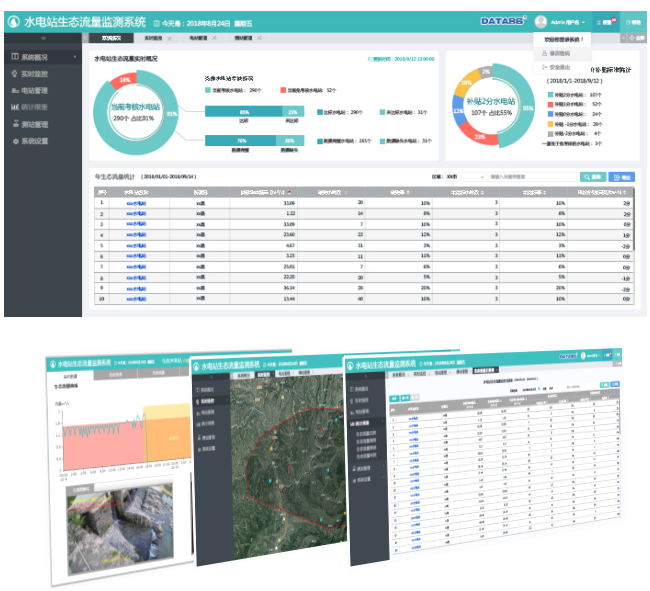Click the help button in header
Viewport: 650px width, 591px height.
coord(633,21)
